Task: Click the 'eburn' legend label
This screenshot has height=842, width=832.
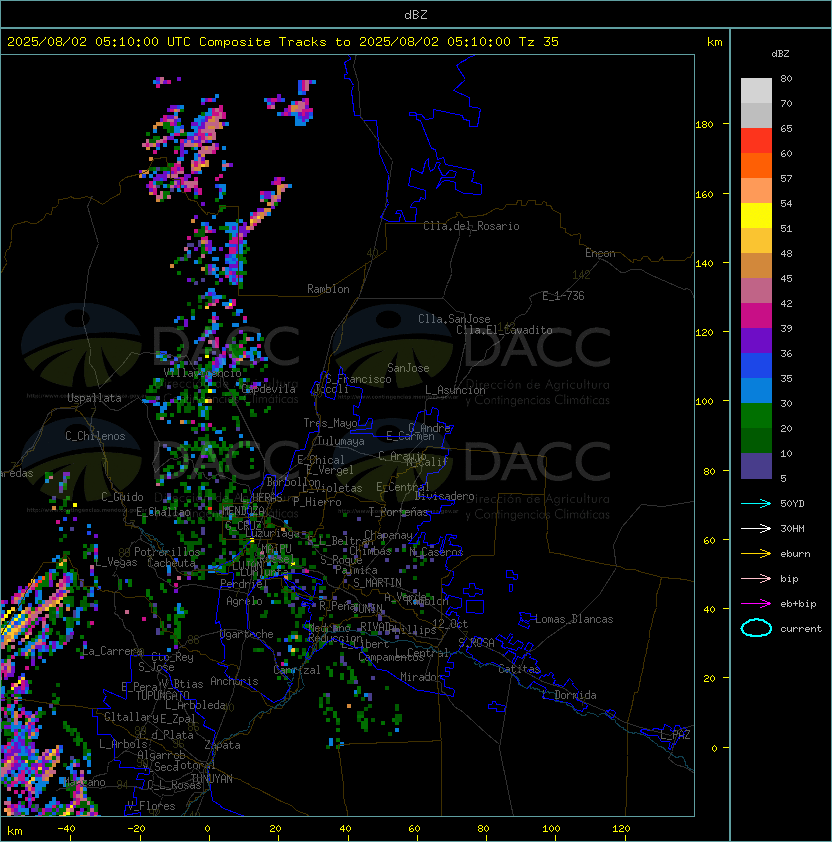Action: [x=795, y=554]
